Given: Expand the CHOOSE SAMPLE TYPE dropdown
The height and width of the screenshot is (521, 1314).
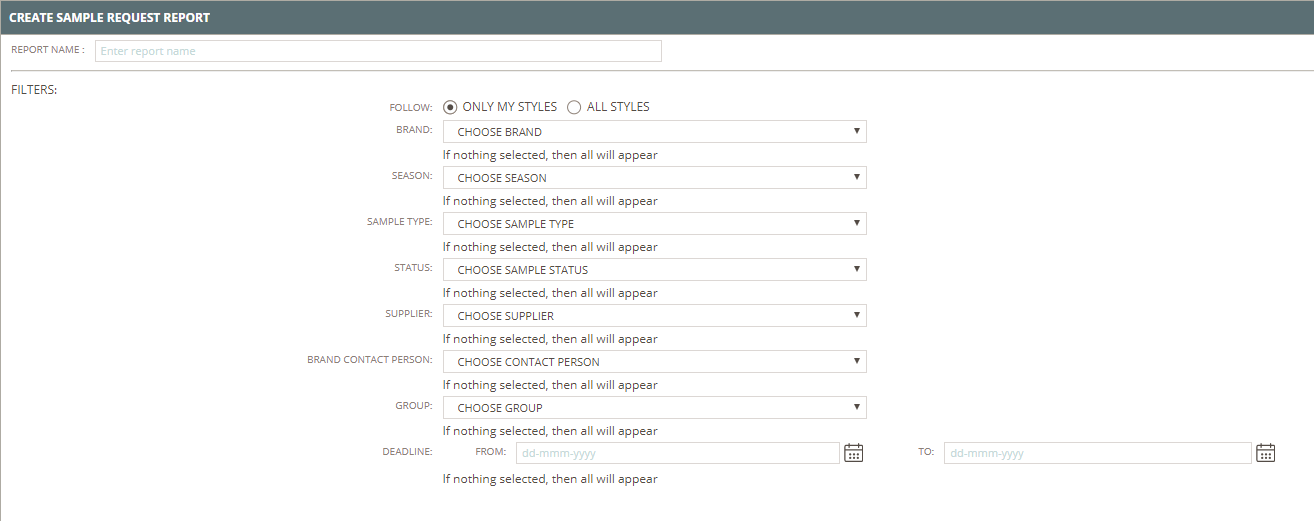Looking at the screenshot, I should pos(654,224).
